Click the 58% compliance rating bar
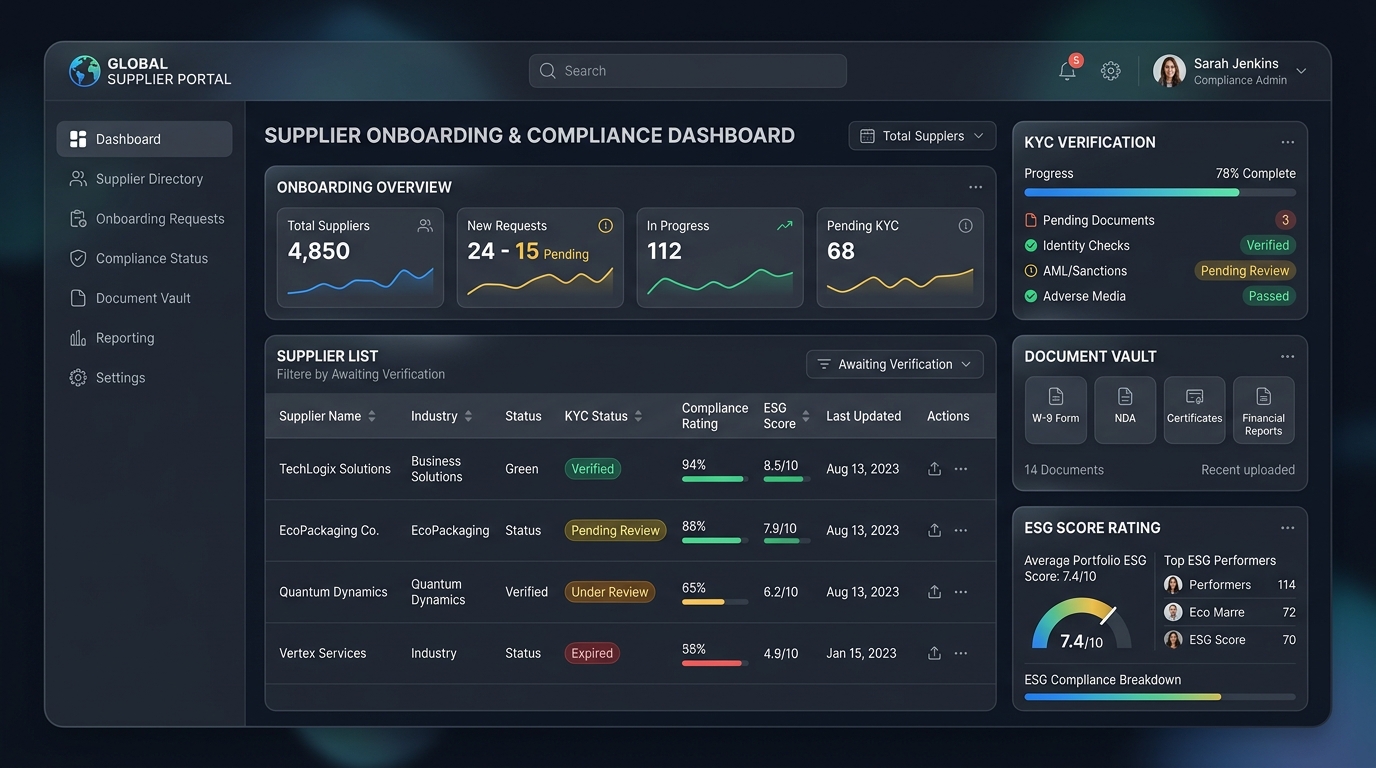 tap(715, 663)
